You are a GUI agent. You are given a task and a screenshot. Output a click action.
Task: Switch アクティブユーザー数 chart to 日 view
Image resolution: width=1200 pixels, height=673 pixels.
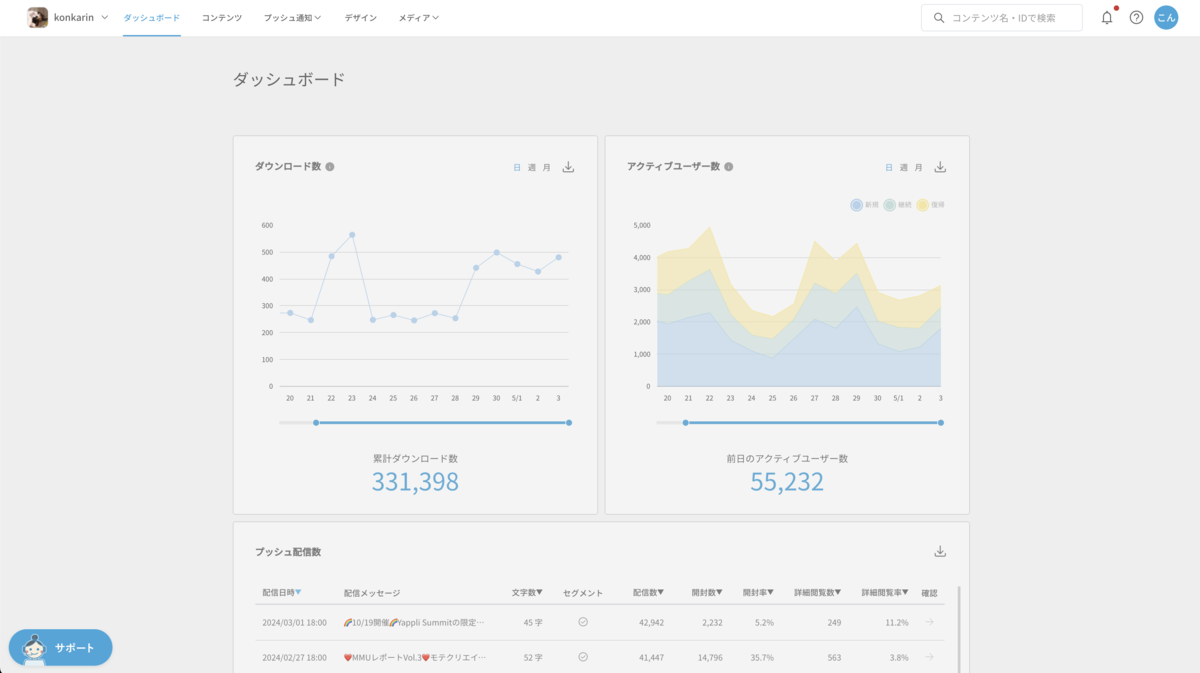coord(889,168)
